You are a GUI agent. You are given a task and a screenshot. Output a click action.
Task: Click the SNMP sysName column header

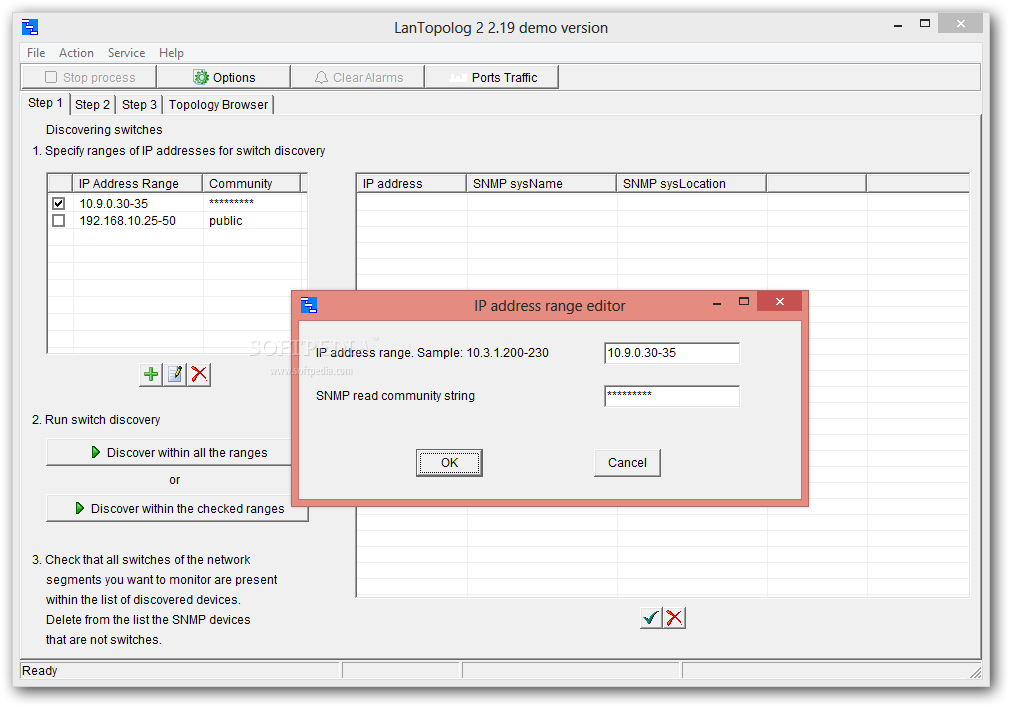541,184
